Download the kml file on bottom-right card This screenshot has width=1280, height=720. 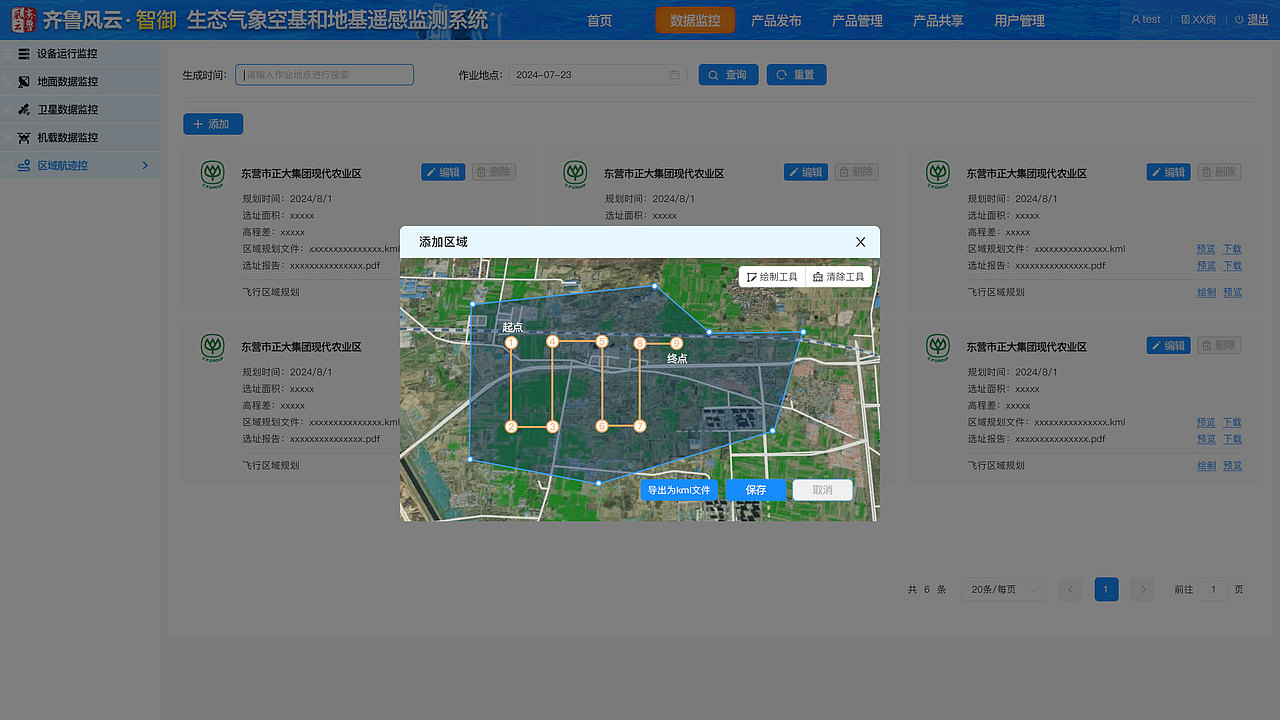click(1232, 422)
